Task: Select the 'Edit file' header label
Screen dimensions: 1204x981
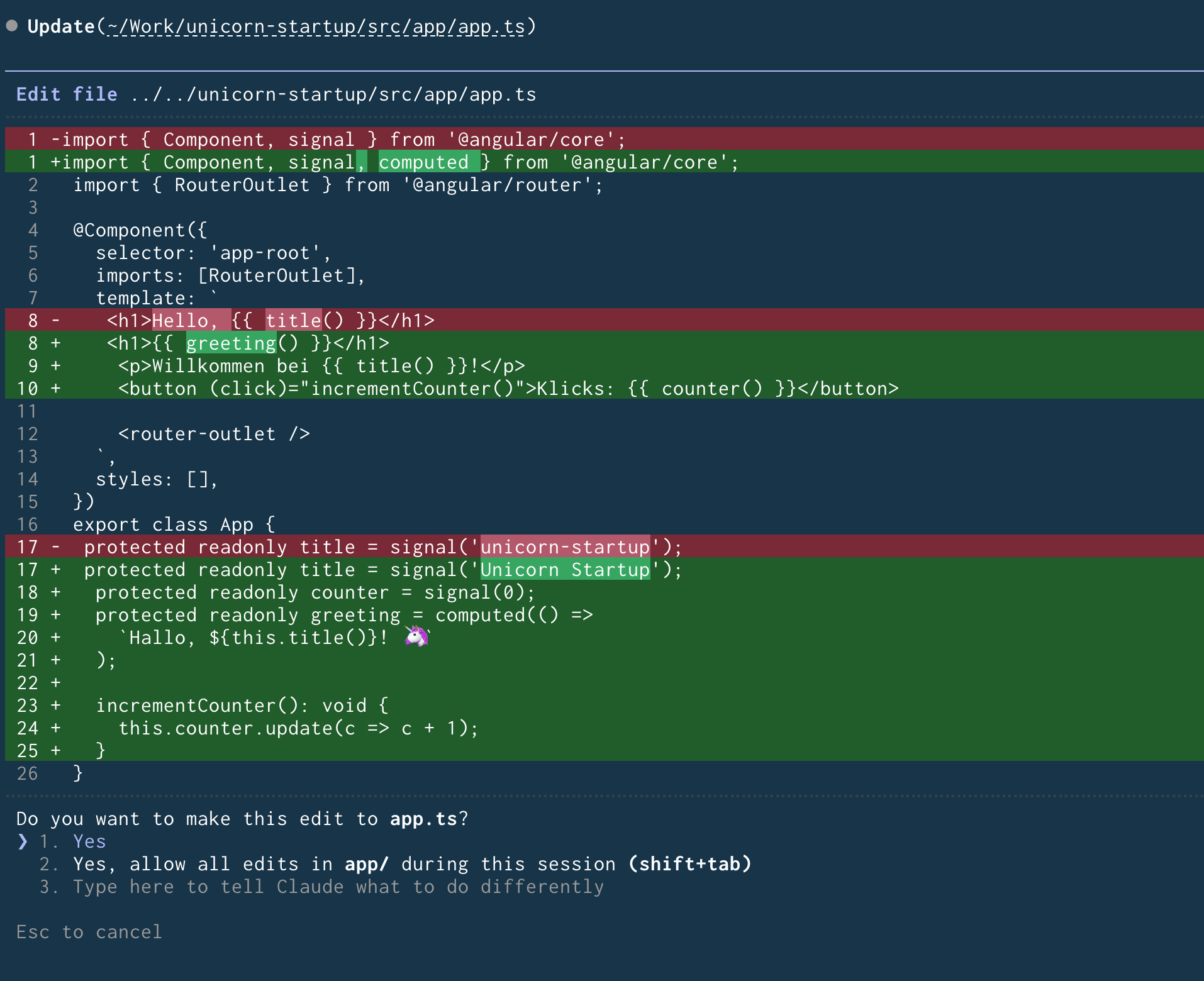Action: (66, 94)
